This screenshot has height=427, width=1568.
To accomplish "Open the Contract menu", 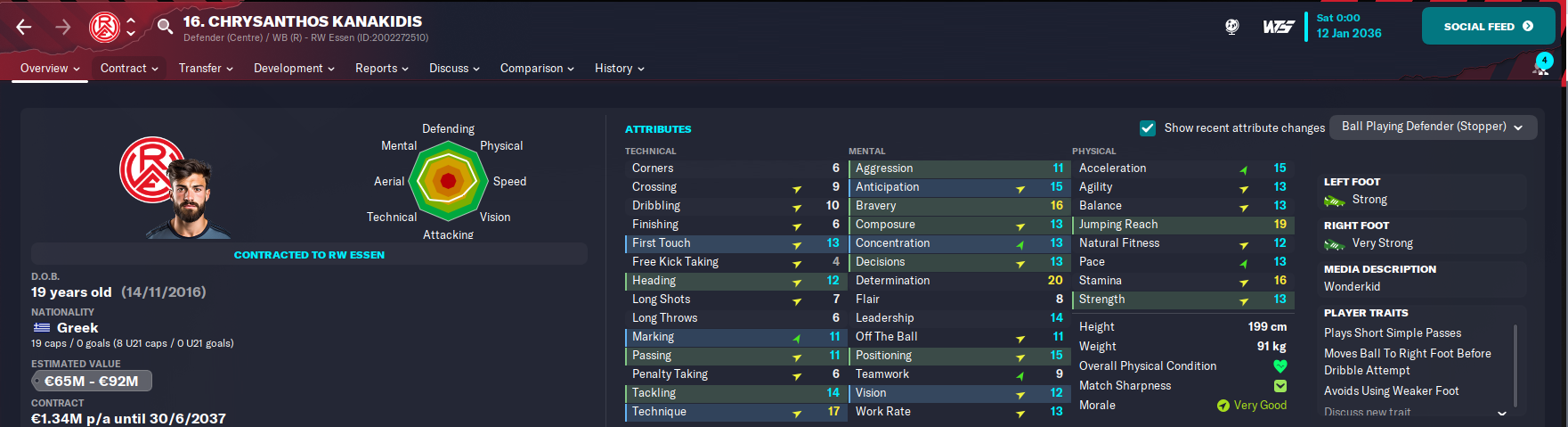I will [x=129, y=69].
